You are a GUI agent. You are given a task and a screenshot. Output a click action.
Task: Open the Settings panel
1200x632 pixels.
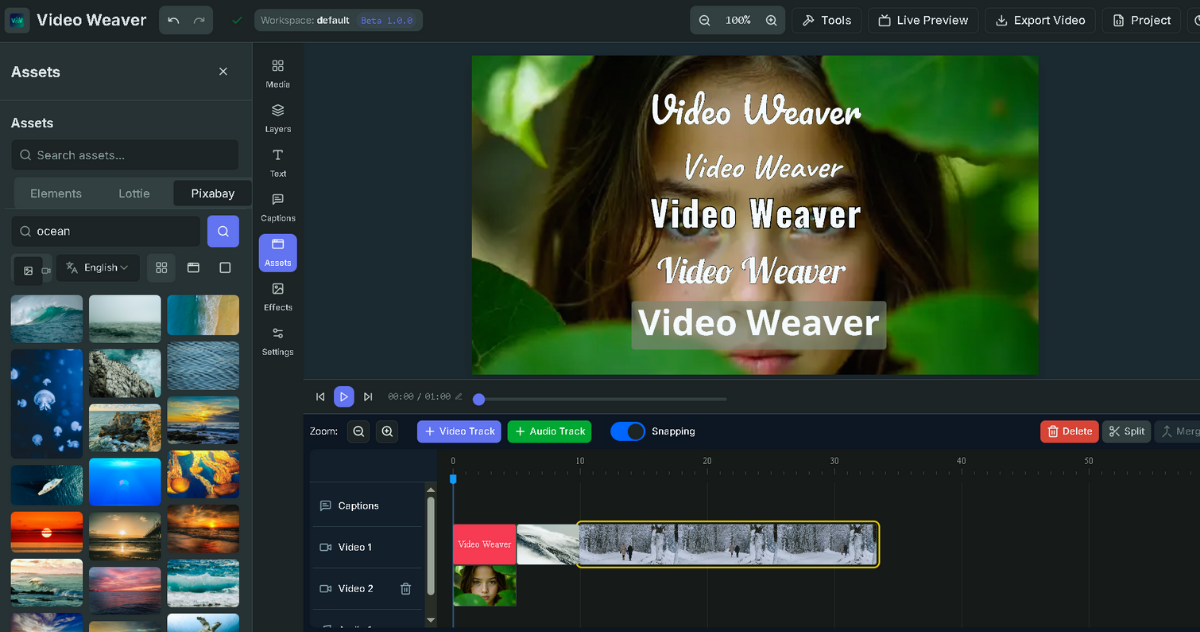click(x=277, y=340)
